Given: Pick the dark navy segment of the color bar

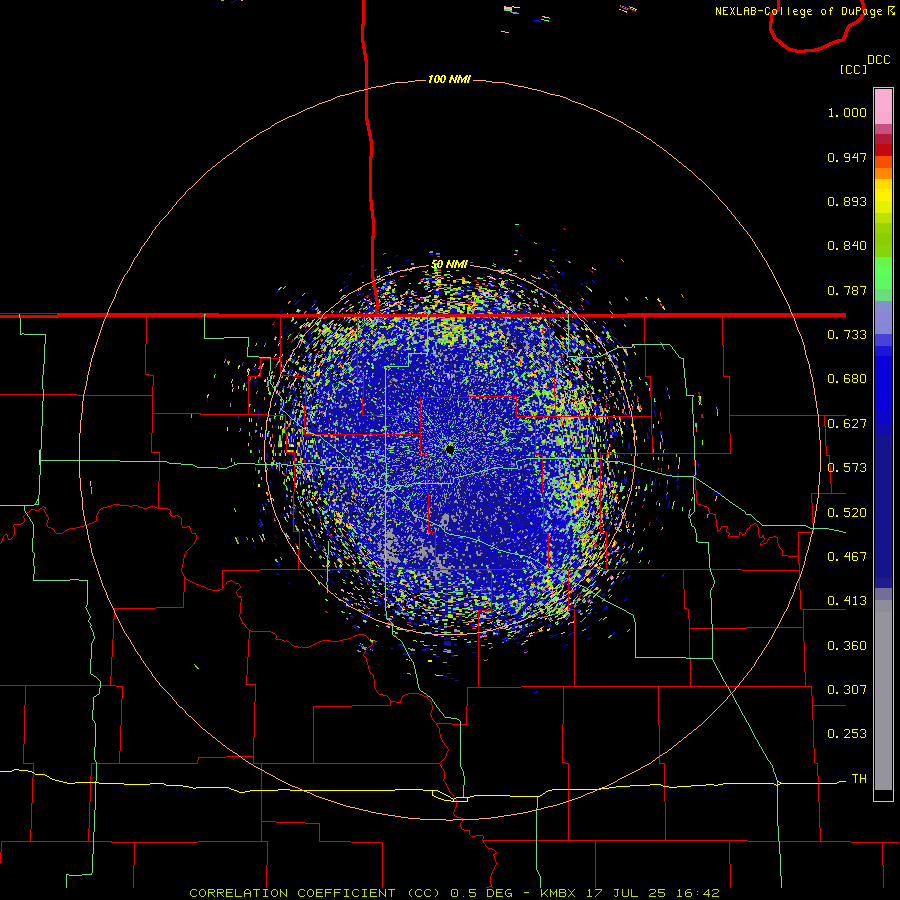Looking at the screenshot, I should (883, 511).
